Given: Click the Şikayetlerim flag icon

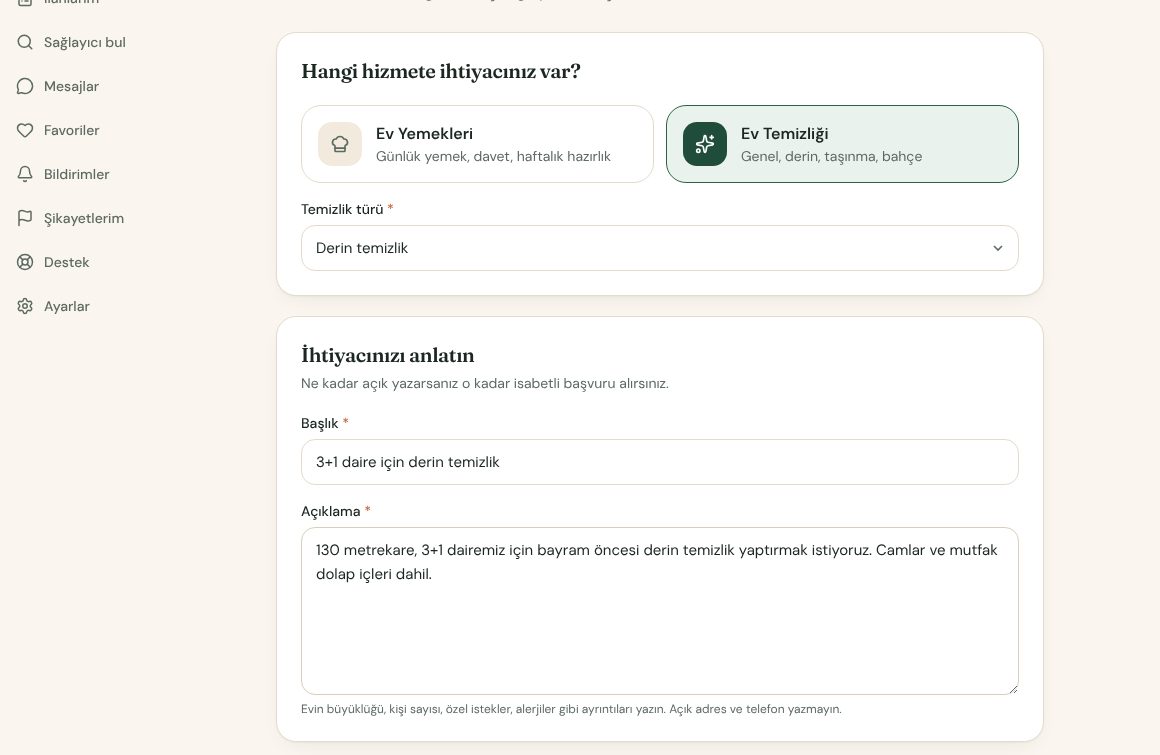Looking at the screenshot, I should coord(24,218).
